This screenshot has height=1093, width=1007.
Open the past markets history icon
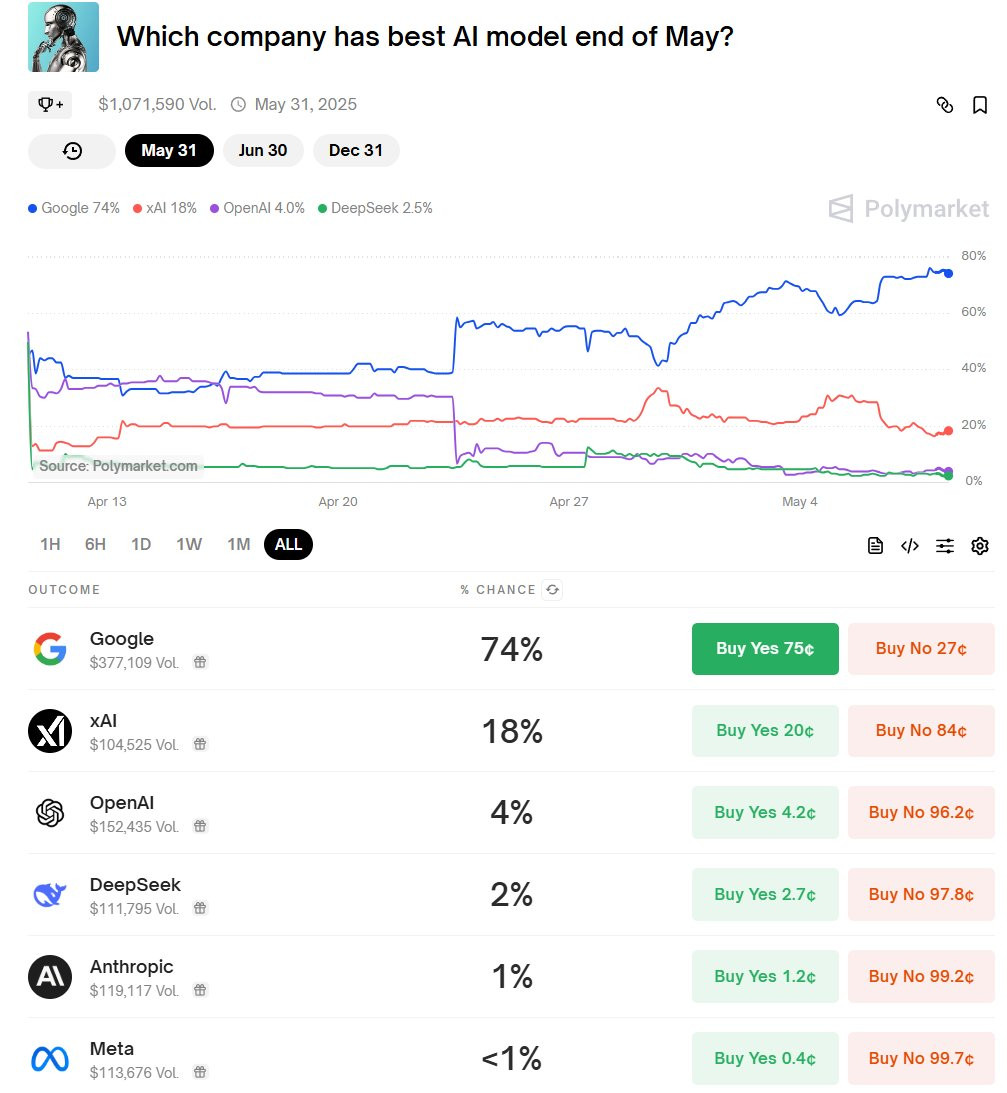coord(72,151)
